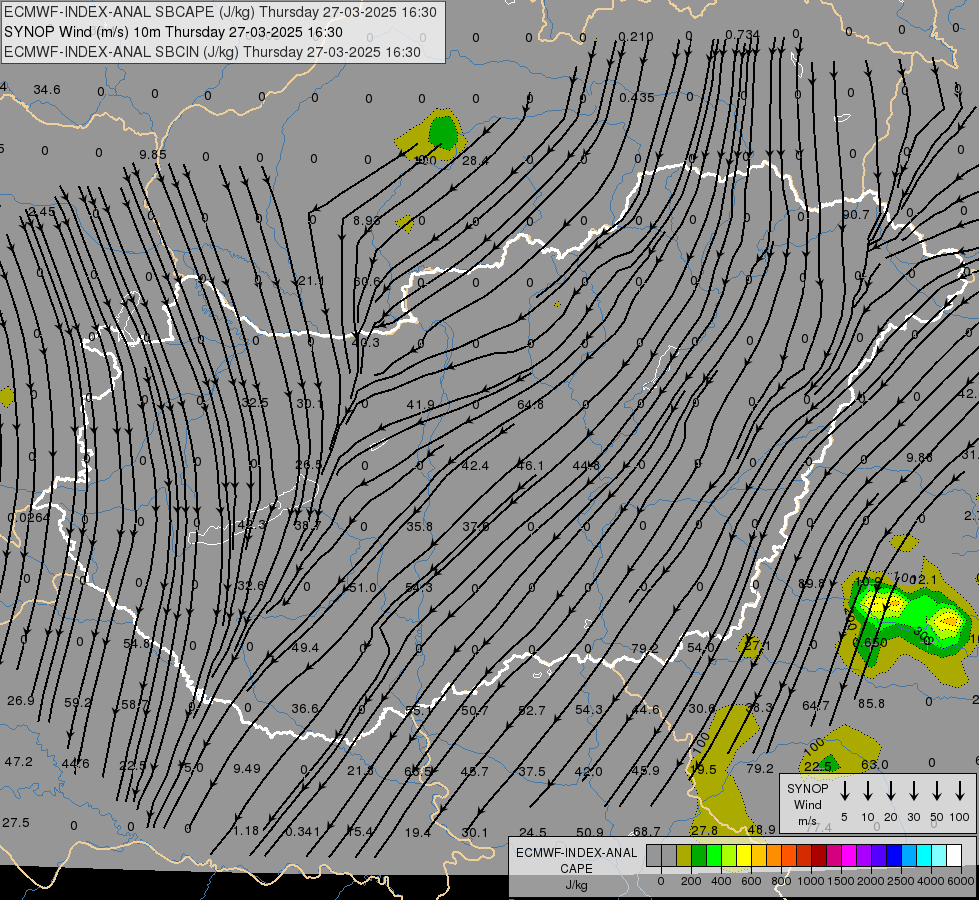The height and width of the screenshot is (900, 979).
Task: Click the 55.1 value on map
Action: pos(418,711)
